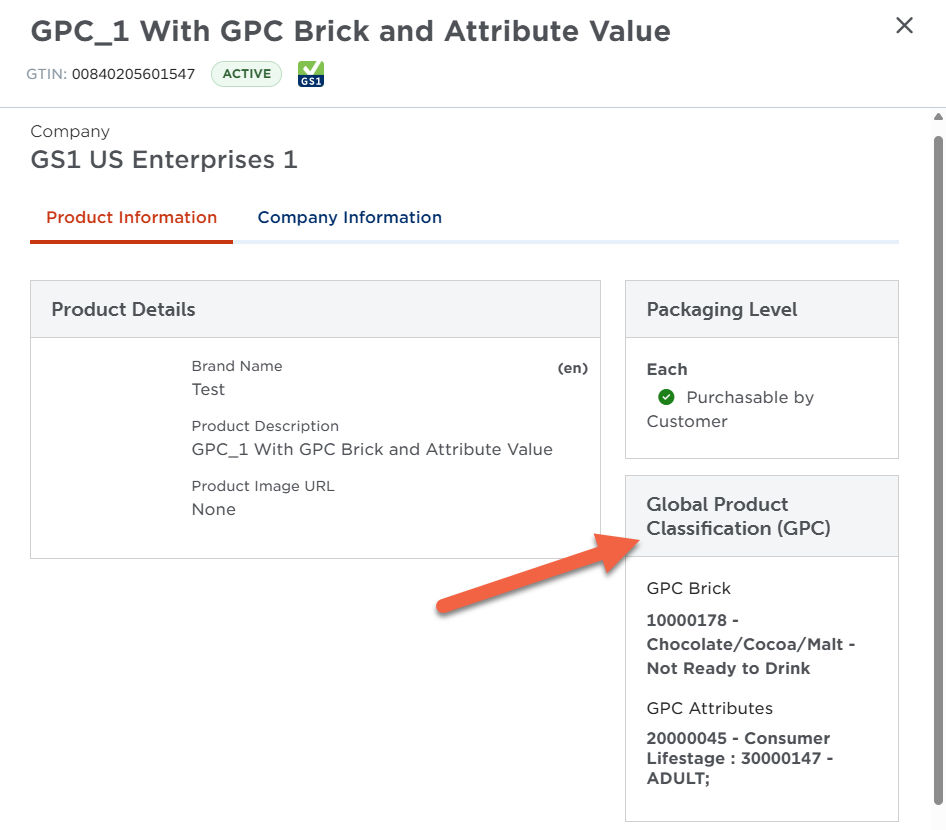
Task: Switch to the Company Information tab
Action: [x=349, y=218]
